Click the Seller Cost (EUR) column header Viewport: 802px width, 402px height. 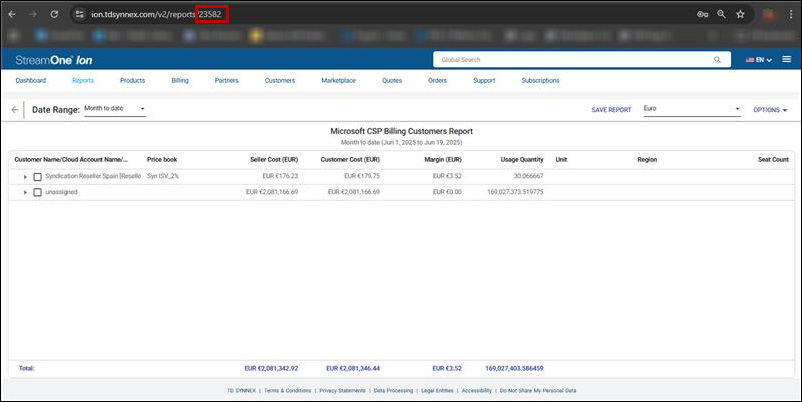point(274,160)
